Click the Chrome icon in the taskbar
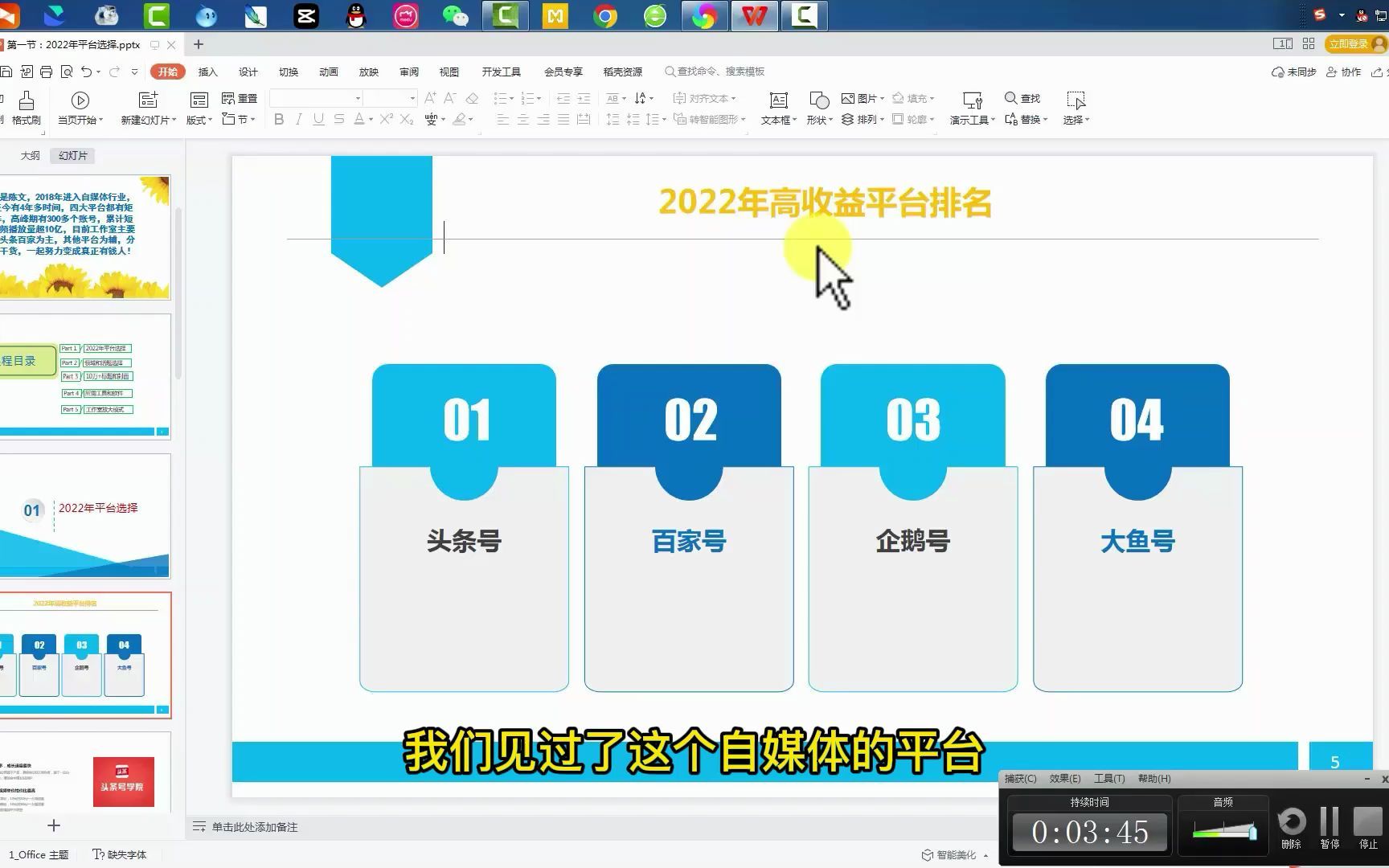 [604, 15]
